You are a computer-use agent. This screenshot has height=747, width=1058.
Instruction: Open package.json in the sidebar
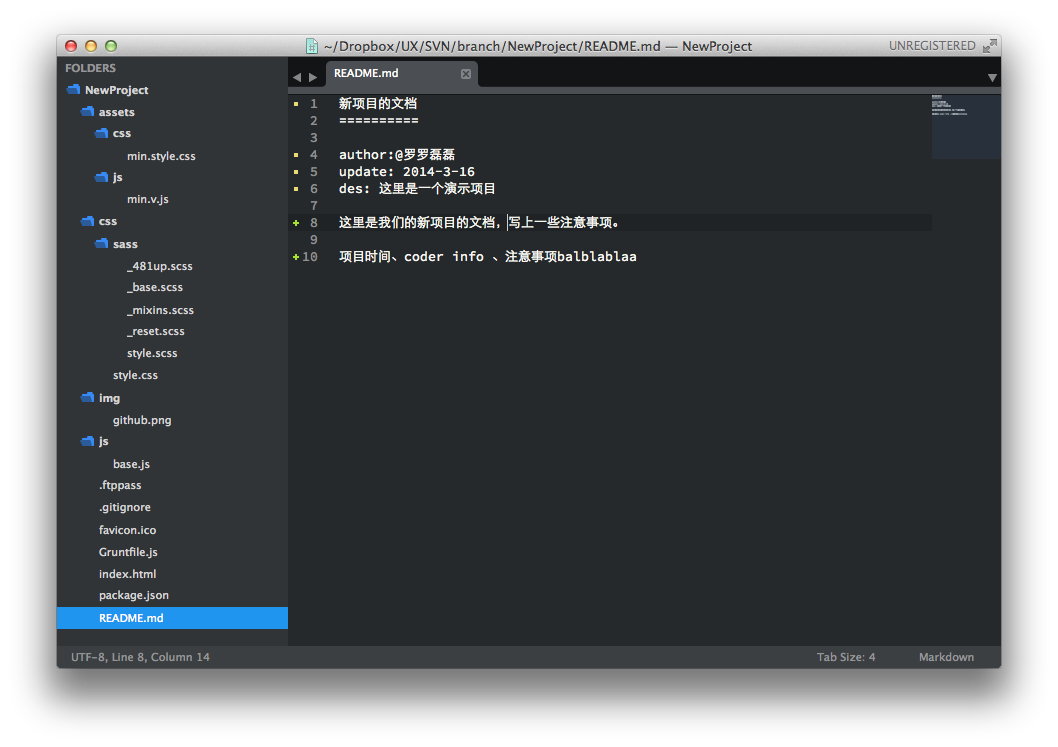[x=134, y=595]
